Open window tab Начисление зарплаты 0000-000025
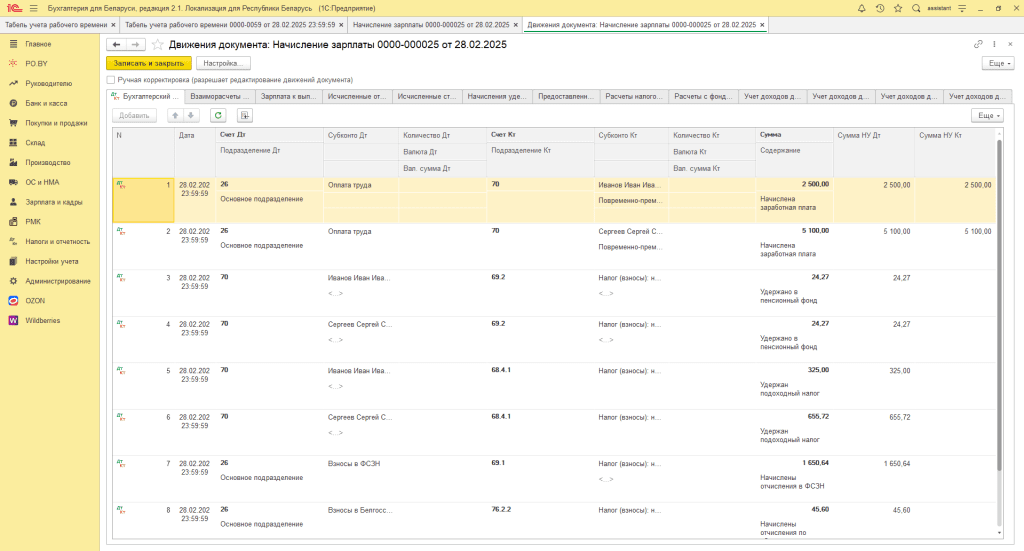The height and width of the screenshot is (551, 1024). click(431, 25)
